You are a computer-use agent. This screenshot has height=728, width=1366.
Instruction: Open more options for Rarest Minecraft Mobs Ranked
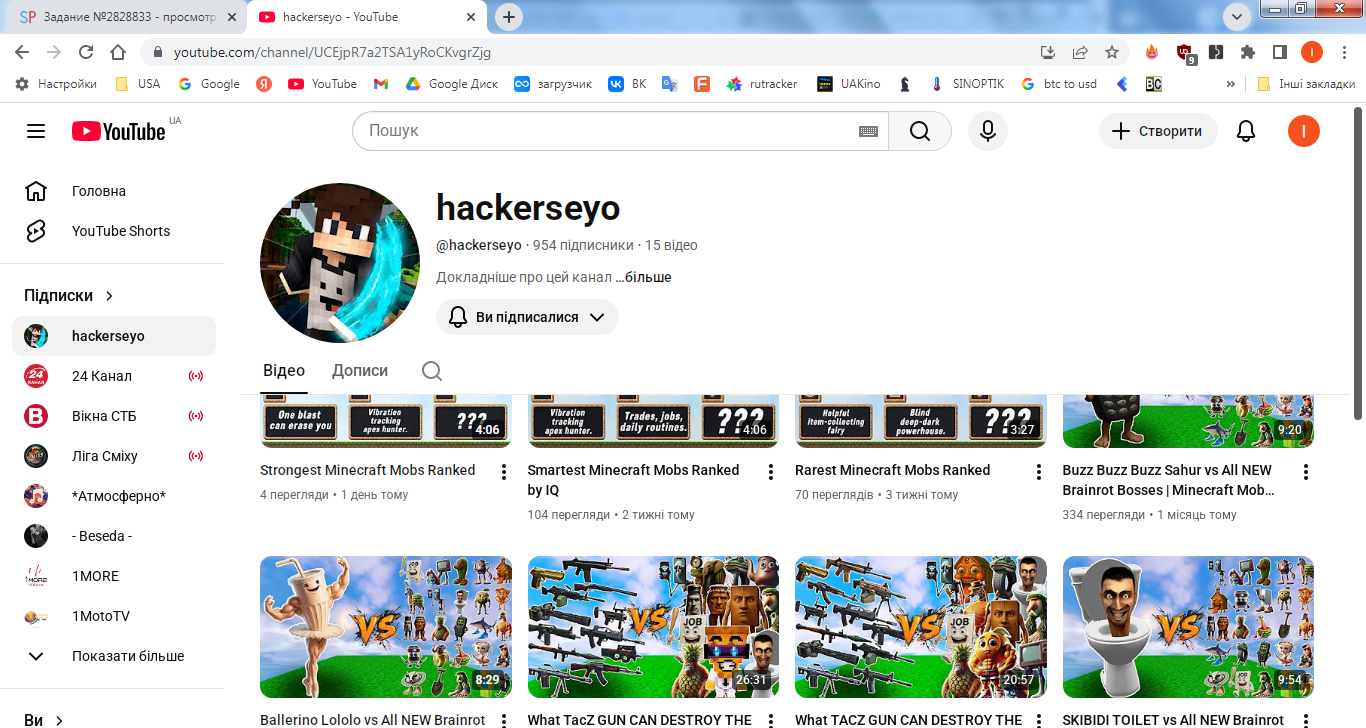pyautogui.click(x=1039, y=472)
